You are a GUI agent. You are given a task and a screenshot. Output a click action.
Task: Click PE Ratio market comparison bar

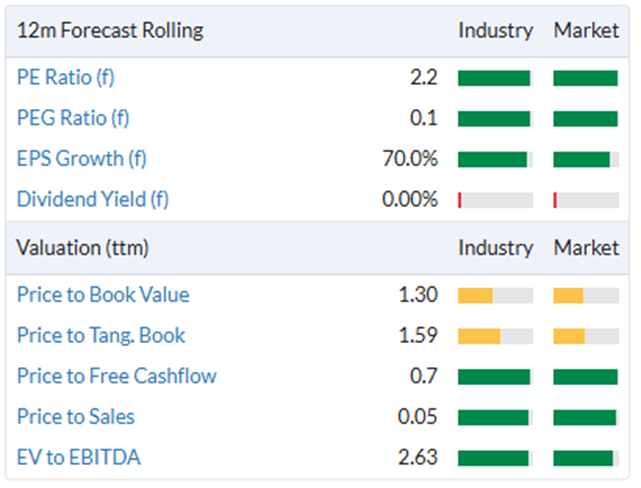point(586,78)
